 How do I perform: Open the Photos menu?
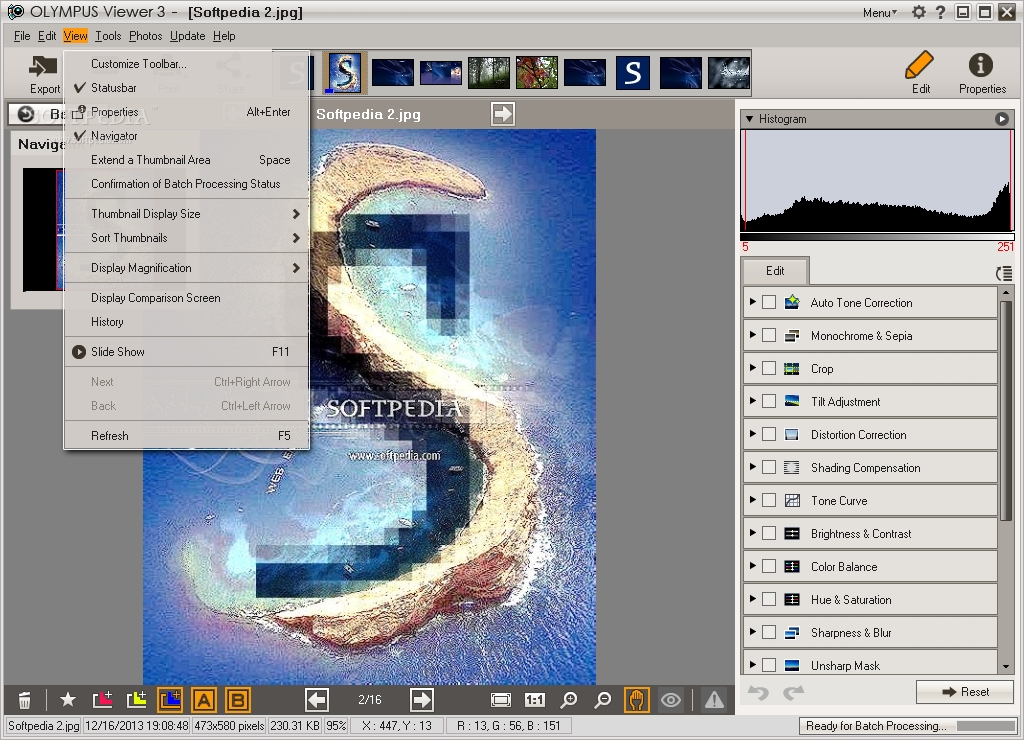coord(145,36)
